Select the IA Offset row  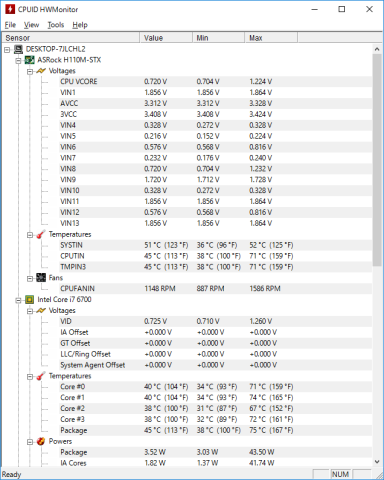pos(216,332)
